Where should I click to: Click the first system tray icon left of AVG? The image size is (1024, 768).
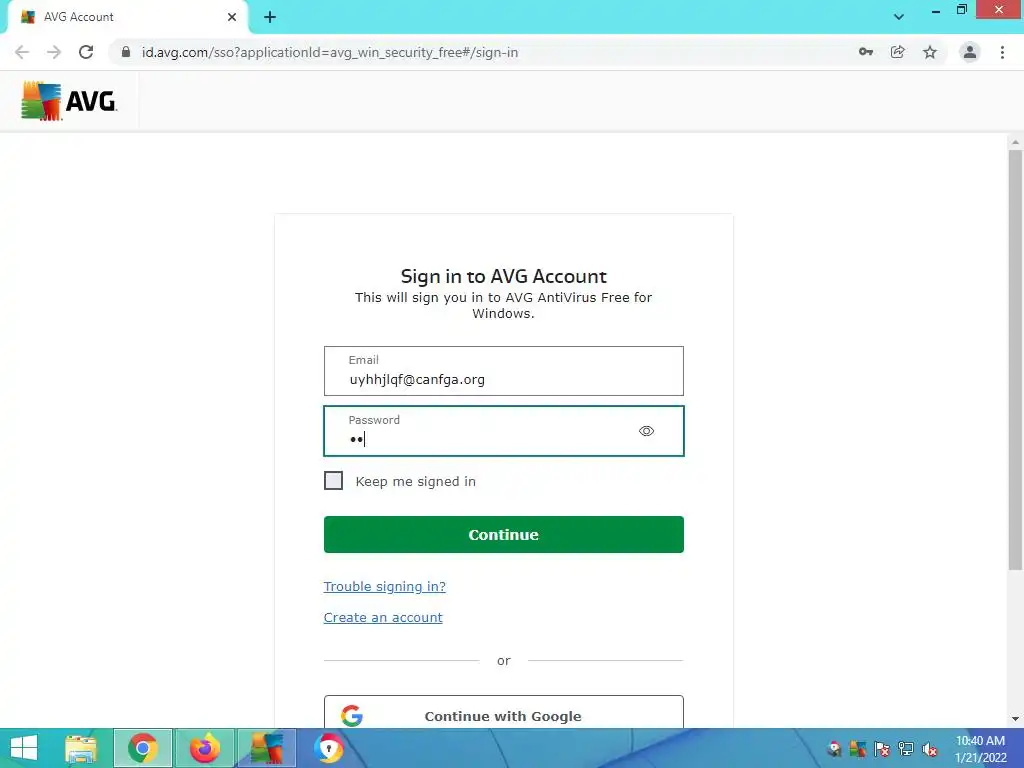(834, 749)
